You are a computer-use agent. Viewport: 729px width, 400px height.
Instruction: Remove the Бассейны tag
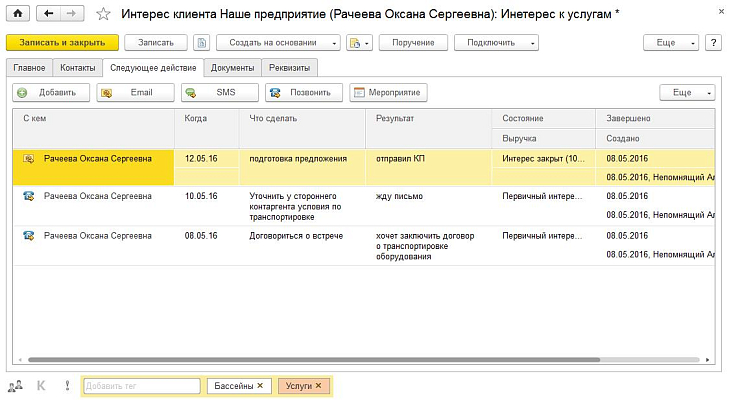pyautogui.click(x=260, y=385)
